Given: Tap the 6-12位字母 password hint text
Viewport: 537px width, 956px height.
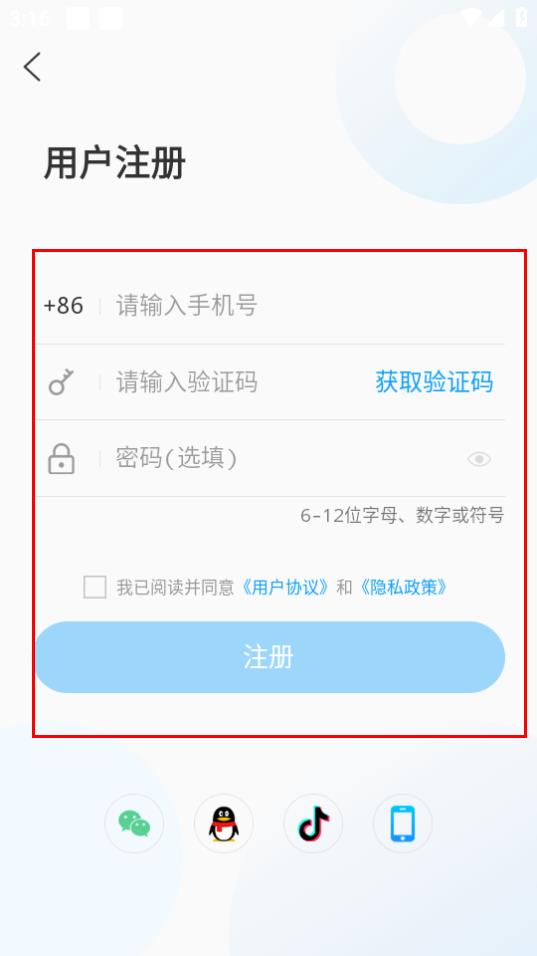Looking at the screenshot, I should tap(402, 516).
